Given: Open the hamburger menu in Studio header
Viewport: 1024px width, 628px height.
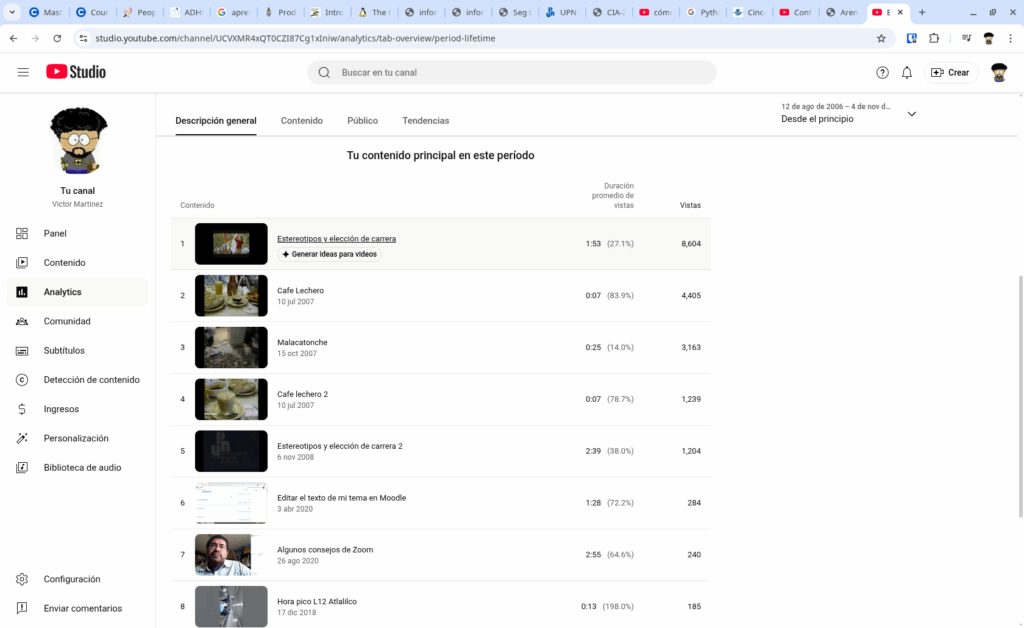Looking at the screenshot, I should (23, 72).
